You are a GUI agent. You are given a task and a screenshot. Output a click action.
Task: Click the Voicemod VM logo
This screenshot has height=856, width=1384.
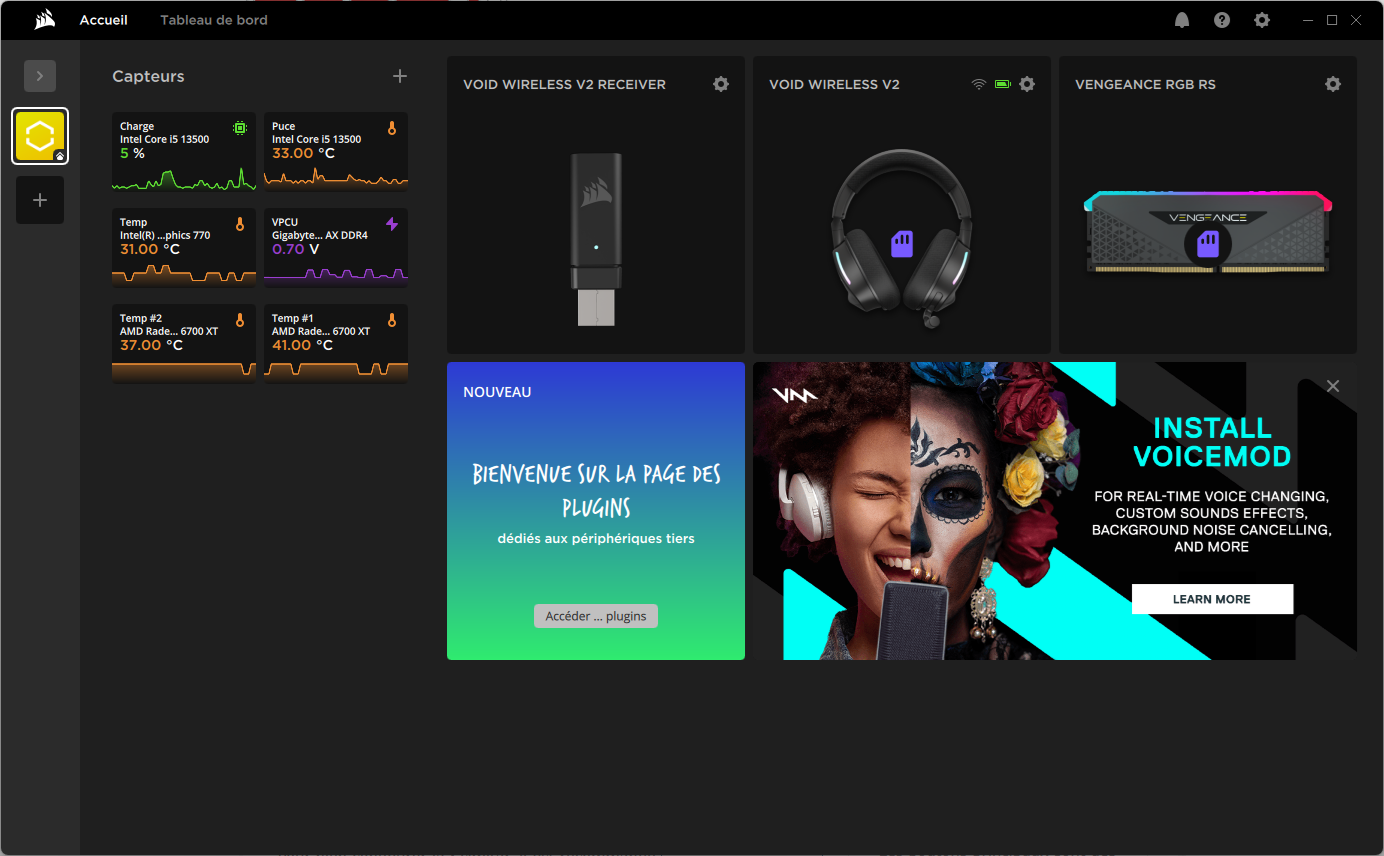(795, 395)
